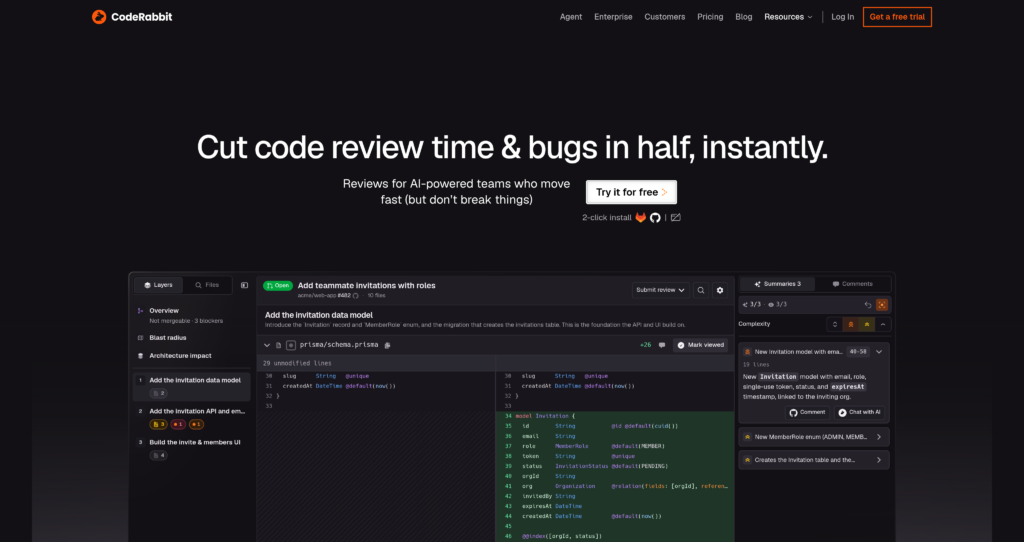Click the 2 files badge under Add the invitation data model
Image resolution: width=1024 pixels, height=542 pixels.
point(159,394)
